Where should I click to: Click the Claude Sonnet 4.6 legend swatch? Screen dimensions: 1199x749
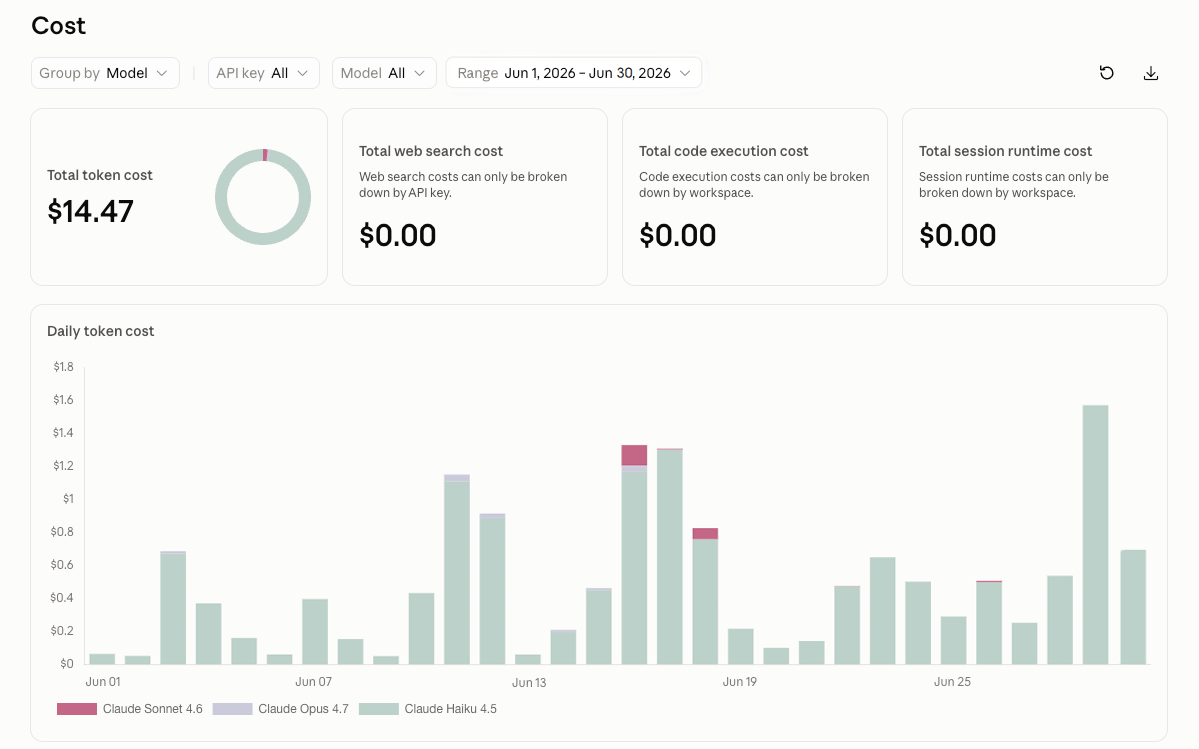(76, 709)
